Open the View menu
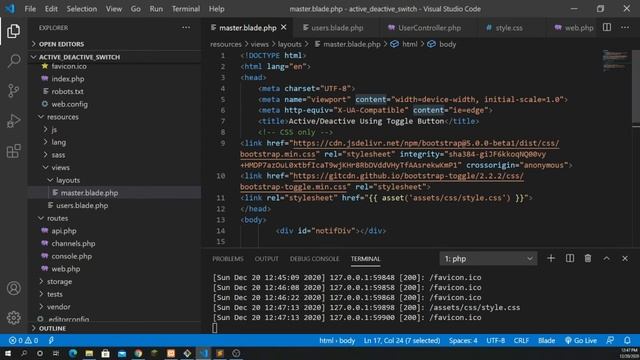Image resolution: width=640 pixels, height=360 pixels. tap(113, 9)
